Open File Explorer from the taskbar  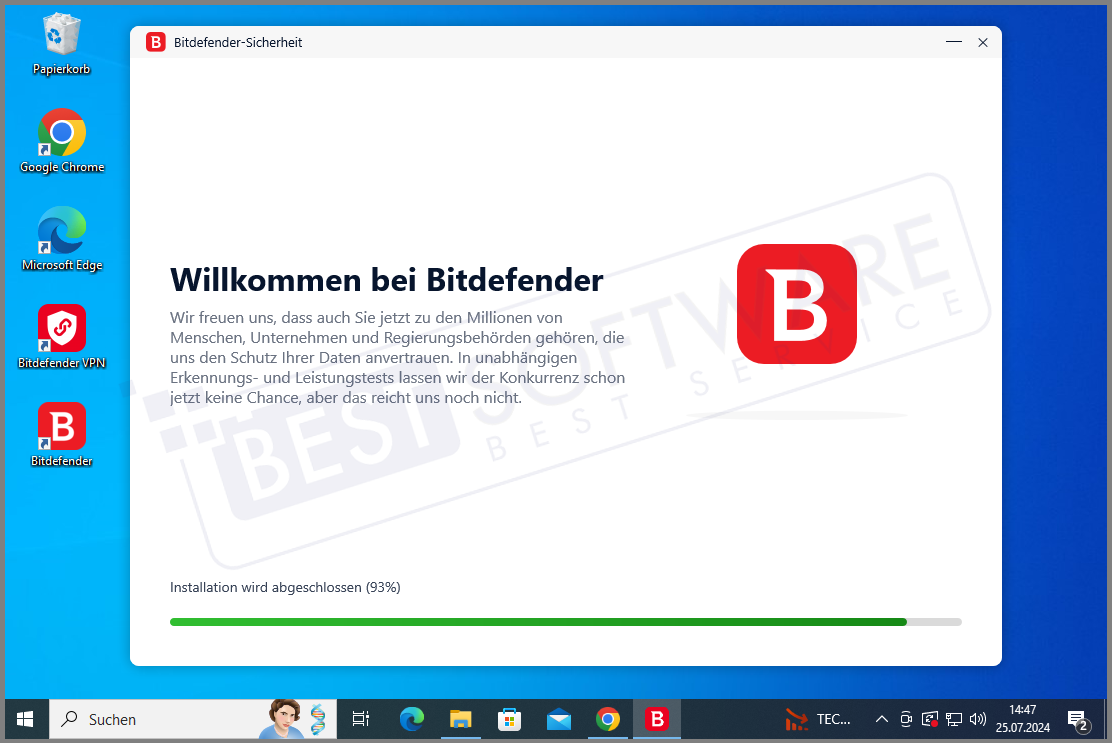click(x=460, y=719)
